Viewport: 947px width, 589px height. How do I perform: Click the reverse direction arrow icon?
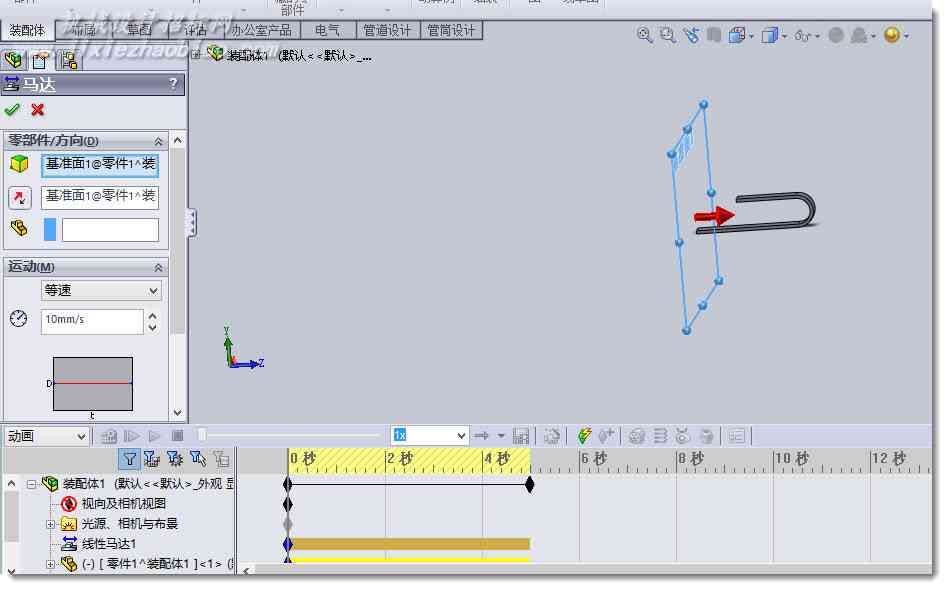(19, 197)
